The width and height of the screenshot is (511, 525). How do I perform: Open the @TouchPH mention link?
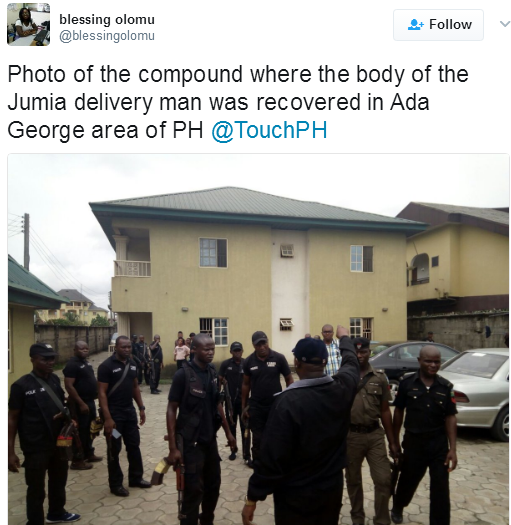(x=269, y=130)
